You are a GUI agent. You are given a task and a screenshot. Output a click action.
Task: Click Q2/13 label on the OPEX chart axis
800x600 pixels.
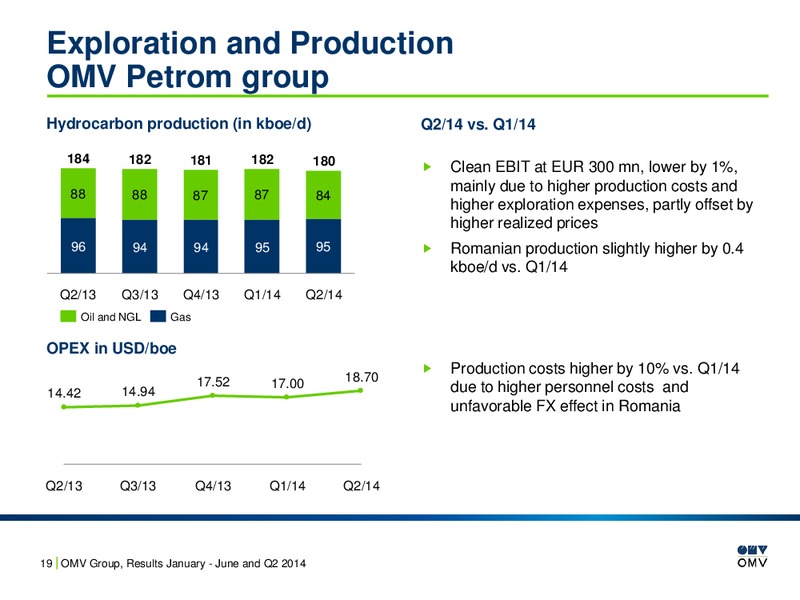click(64, 485)
